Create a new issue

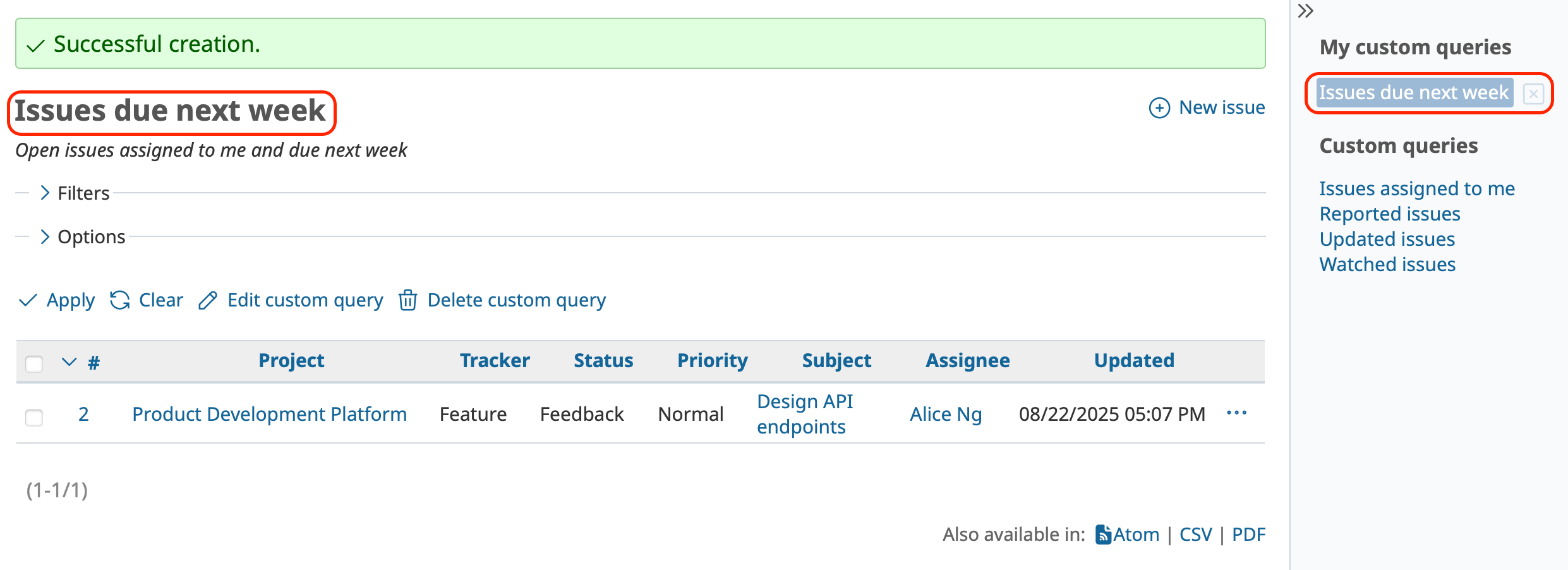(1220, 107)
